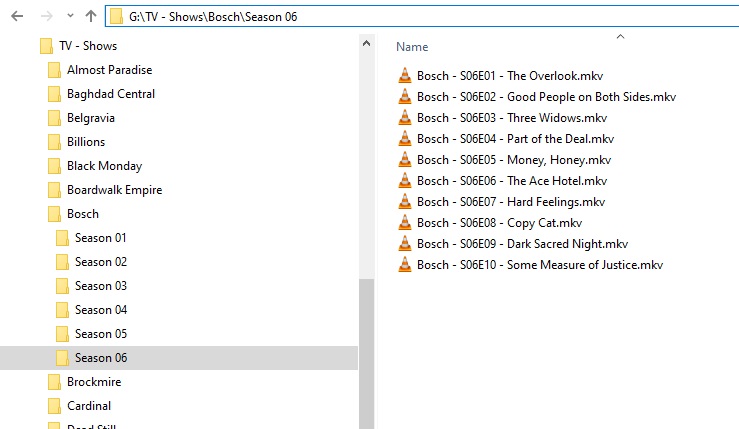Open Bosch Season 05 folder
Image resolution: width=739 pixels, height=429 pixels.
point(101,334)
